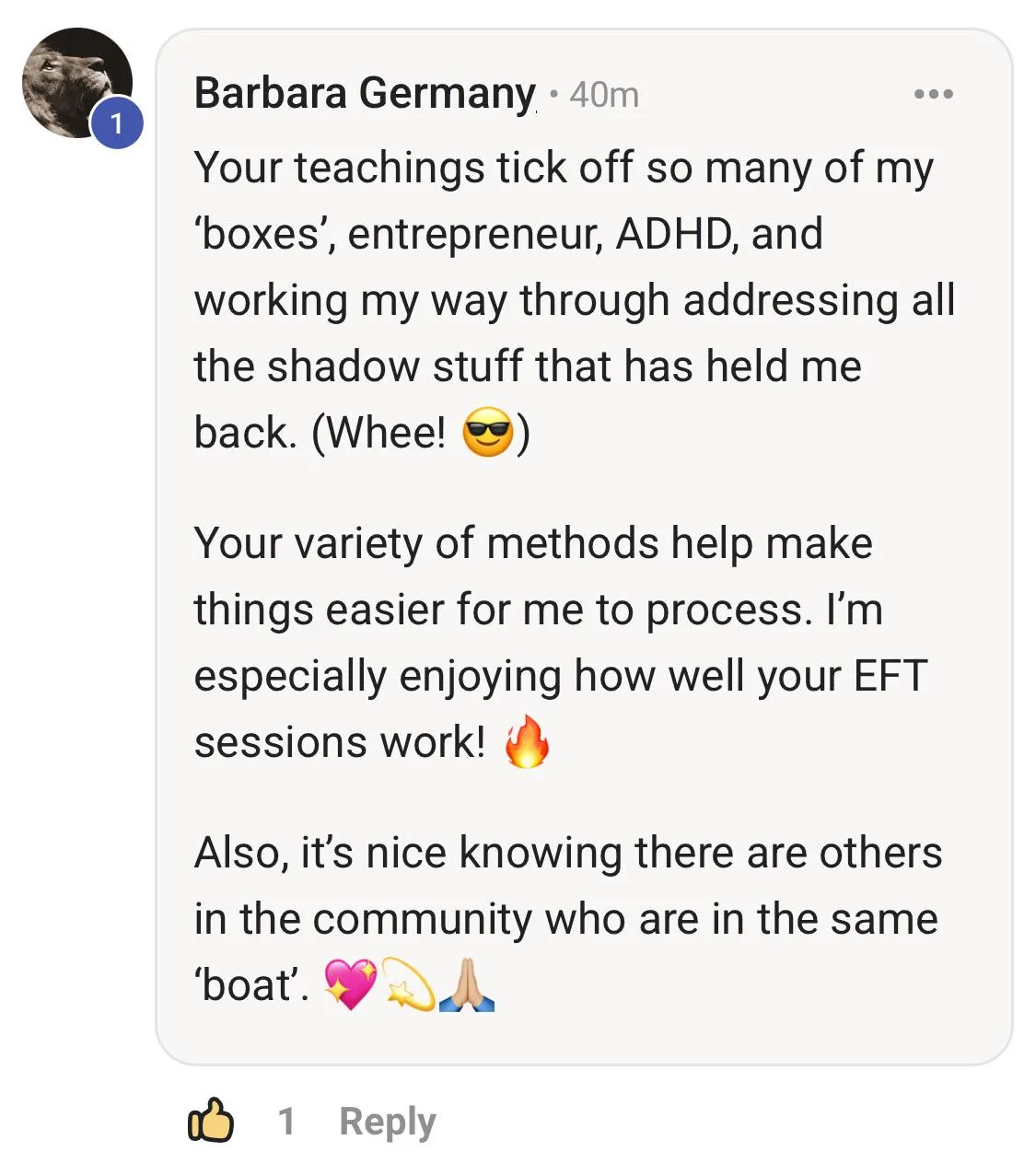Open the 40m comment timestamp
The height and width of the screenshot is (1175, 1036).
pos(604,94)
